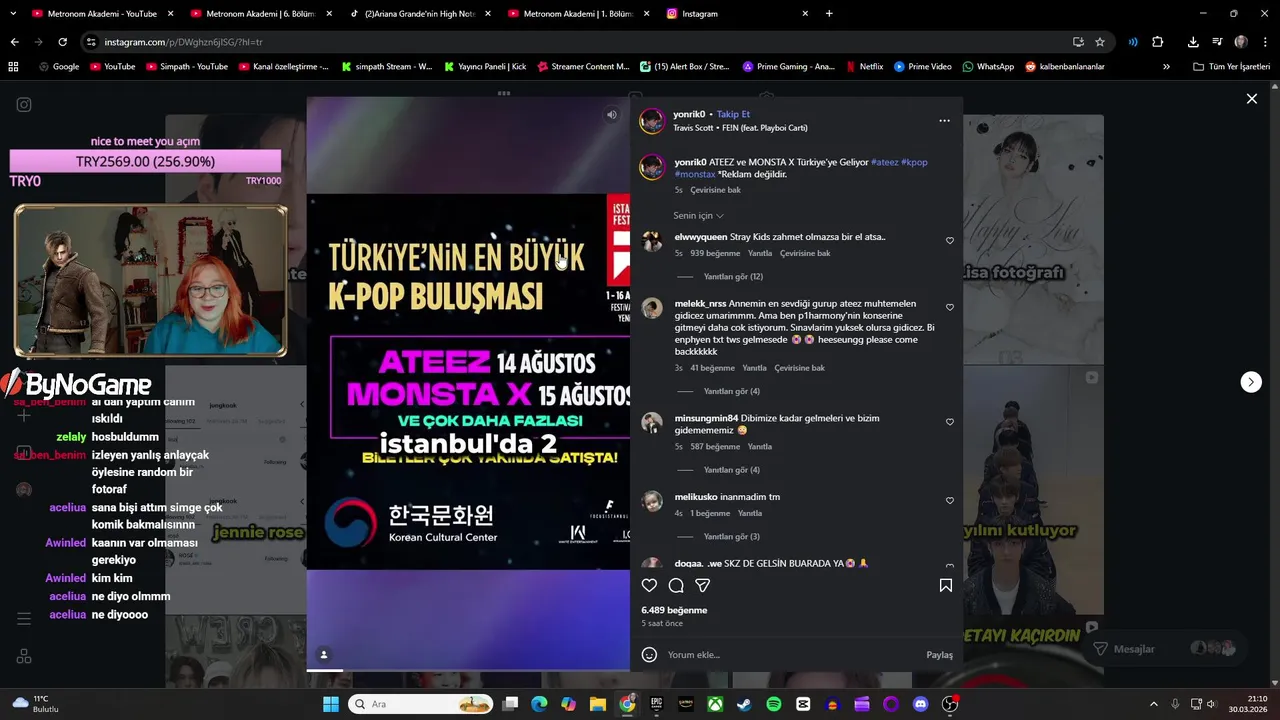Click the #ateez hashtag
The width and height of the screenshot is (1280, 720).
[x=885, y=162]
